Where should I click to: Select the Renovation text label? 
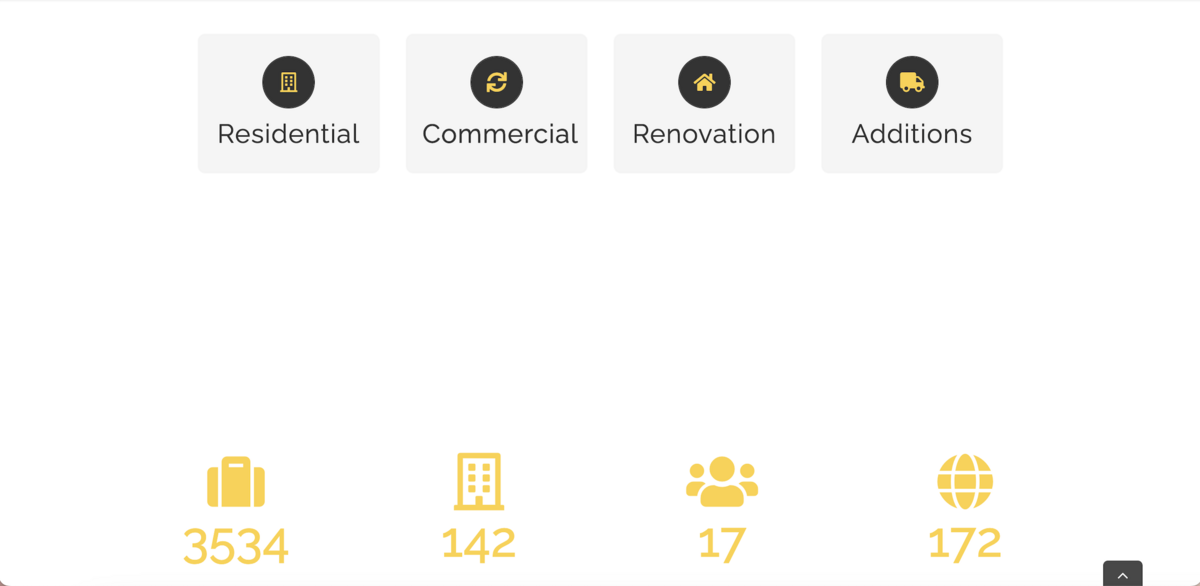pyautogui.click(x=704, y=134)
